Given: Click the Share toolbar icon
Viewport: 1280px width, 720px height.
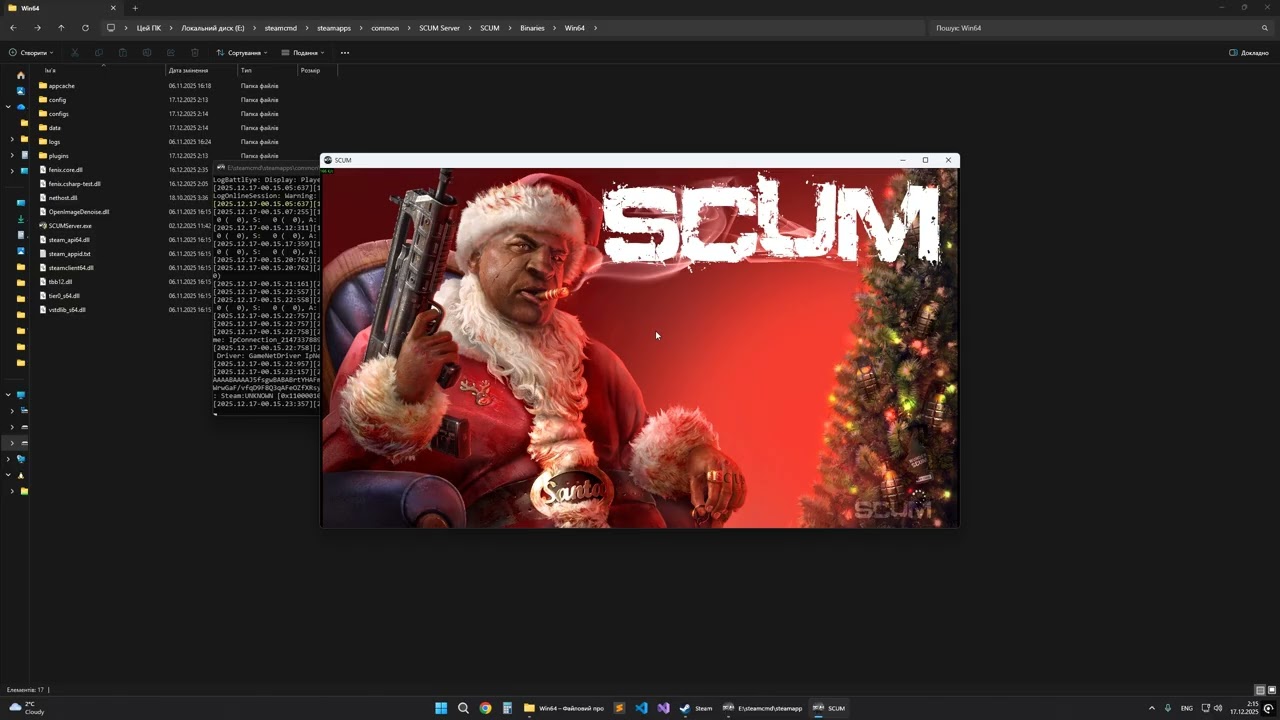Looking at the screenshot, I should pos(170,53).
